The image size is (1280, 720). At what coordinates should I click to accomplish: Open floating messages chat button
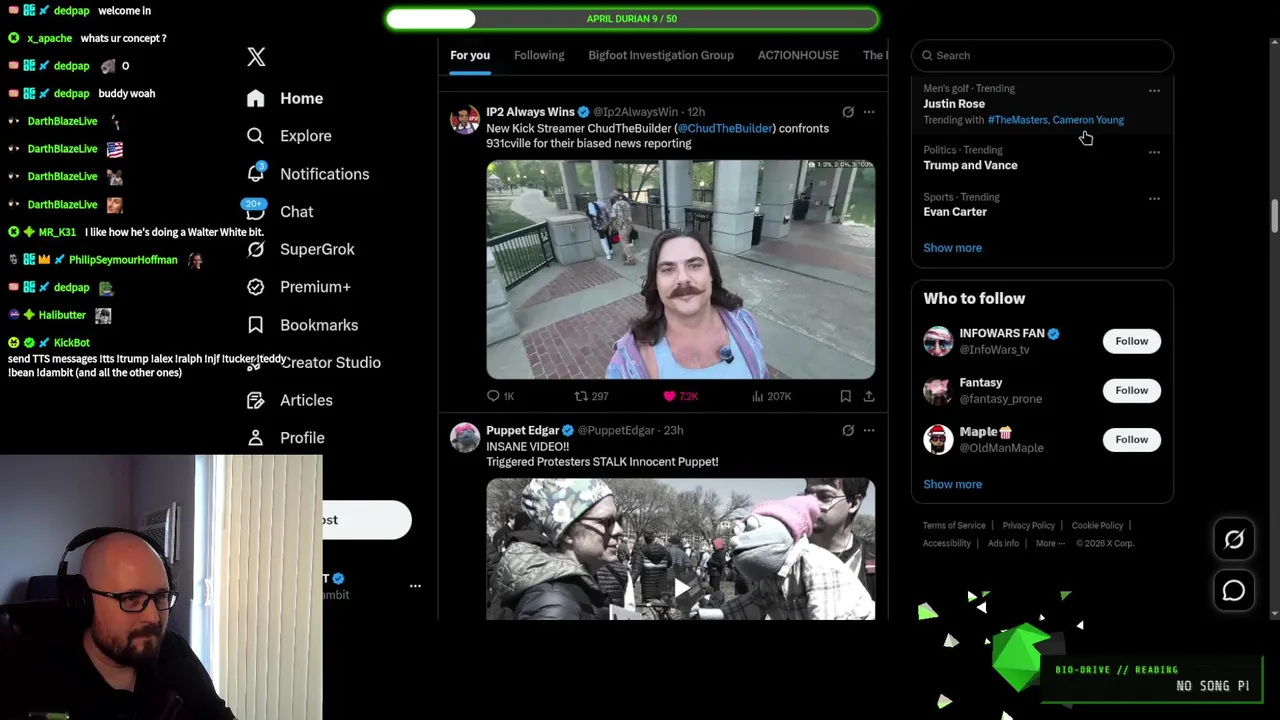[x=1234, y=591]
